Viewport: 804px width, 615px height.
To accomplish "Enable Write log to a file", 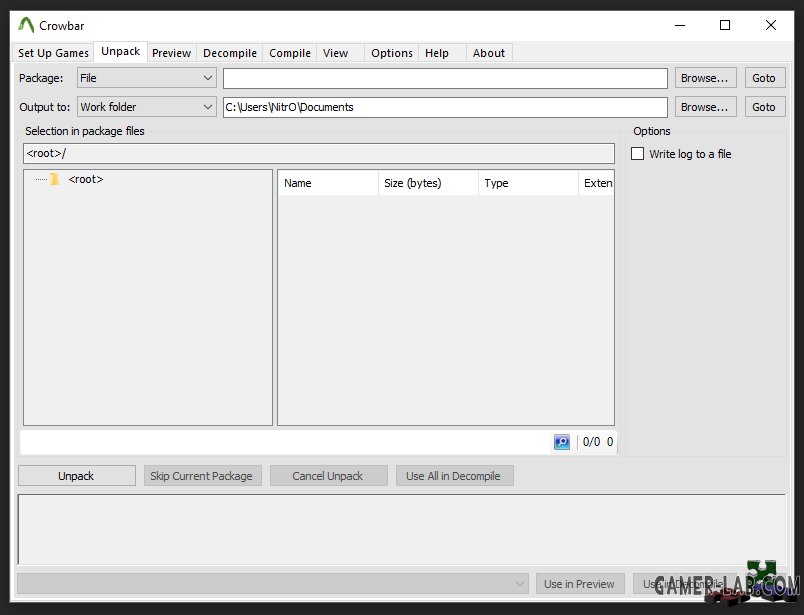I will click(637, 154).
